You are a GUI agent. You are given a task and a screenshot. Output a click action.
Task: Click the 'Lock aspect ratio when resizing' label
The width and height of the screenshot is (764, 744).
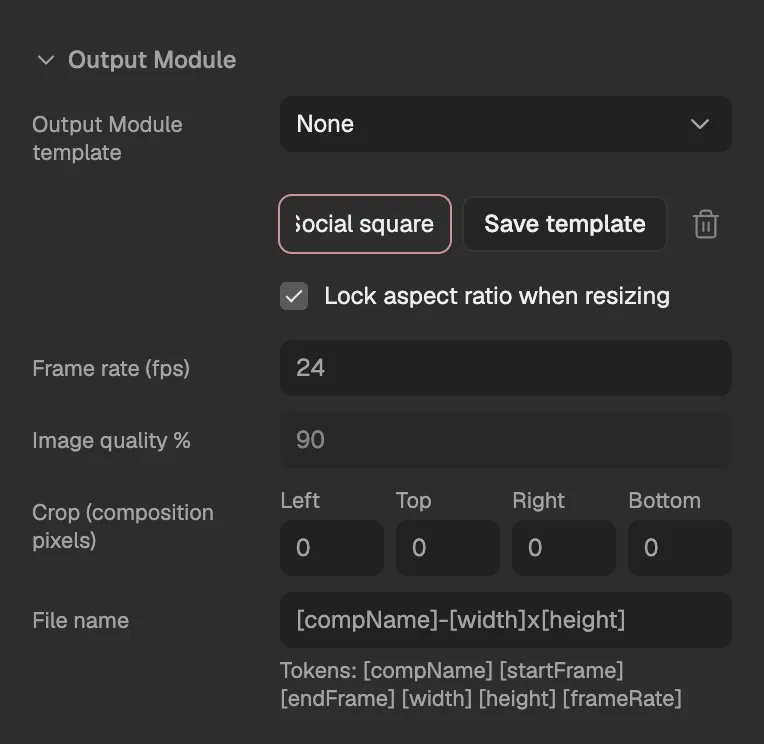[497, 296]
